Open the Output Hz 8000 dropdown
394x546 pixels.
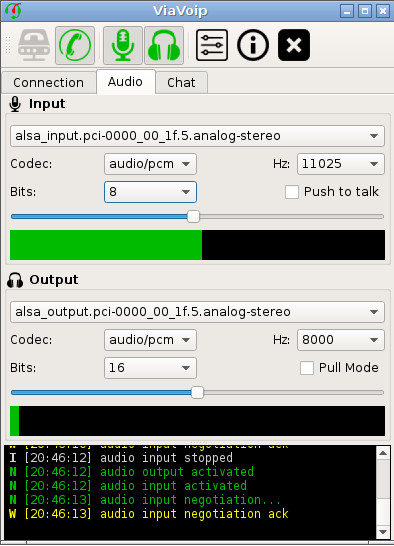pos(341,340)
